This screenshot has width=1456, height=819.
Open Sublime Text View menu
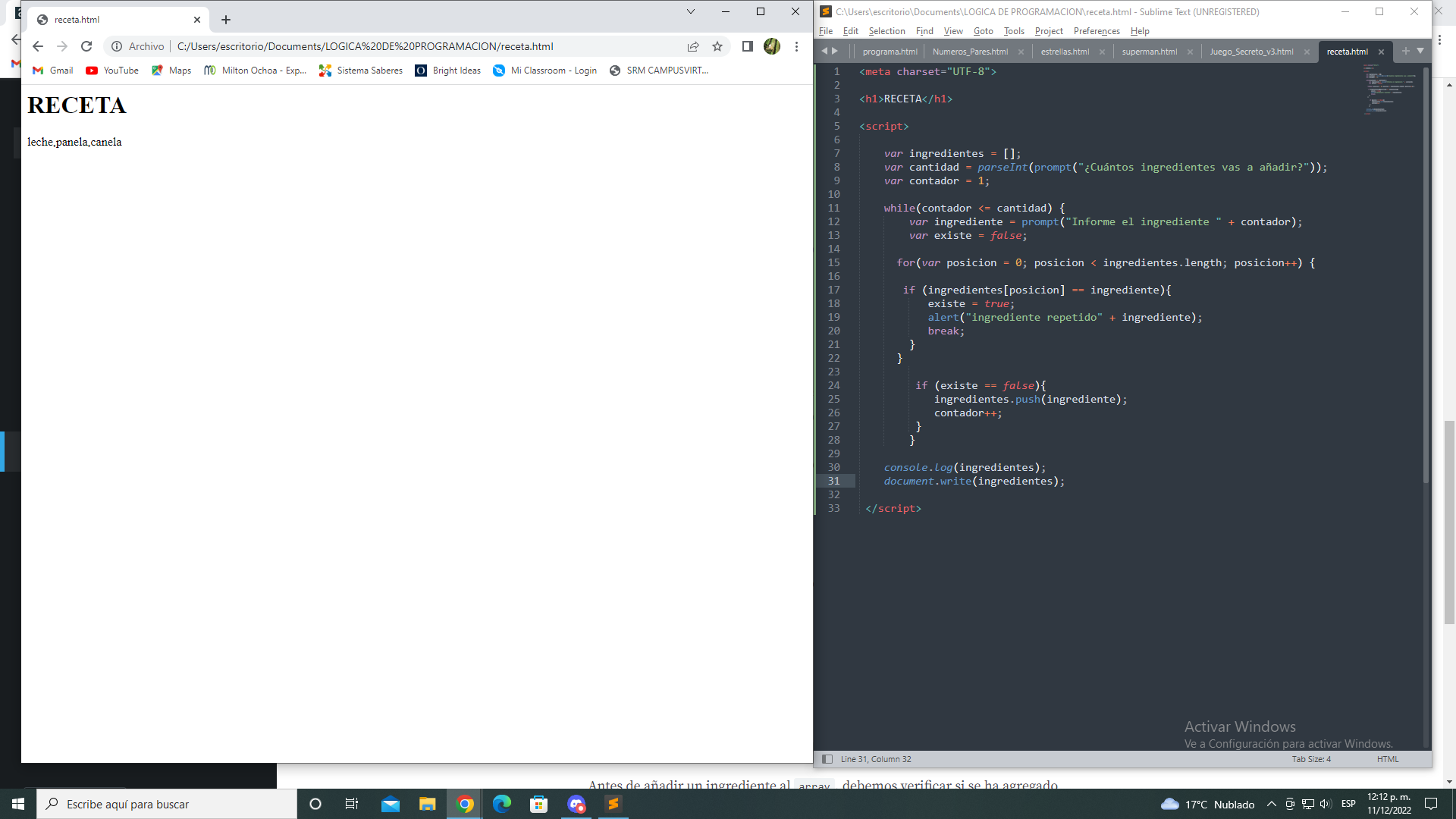[953, 31]
